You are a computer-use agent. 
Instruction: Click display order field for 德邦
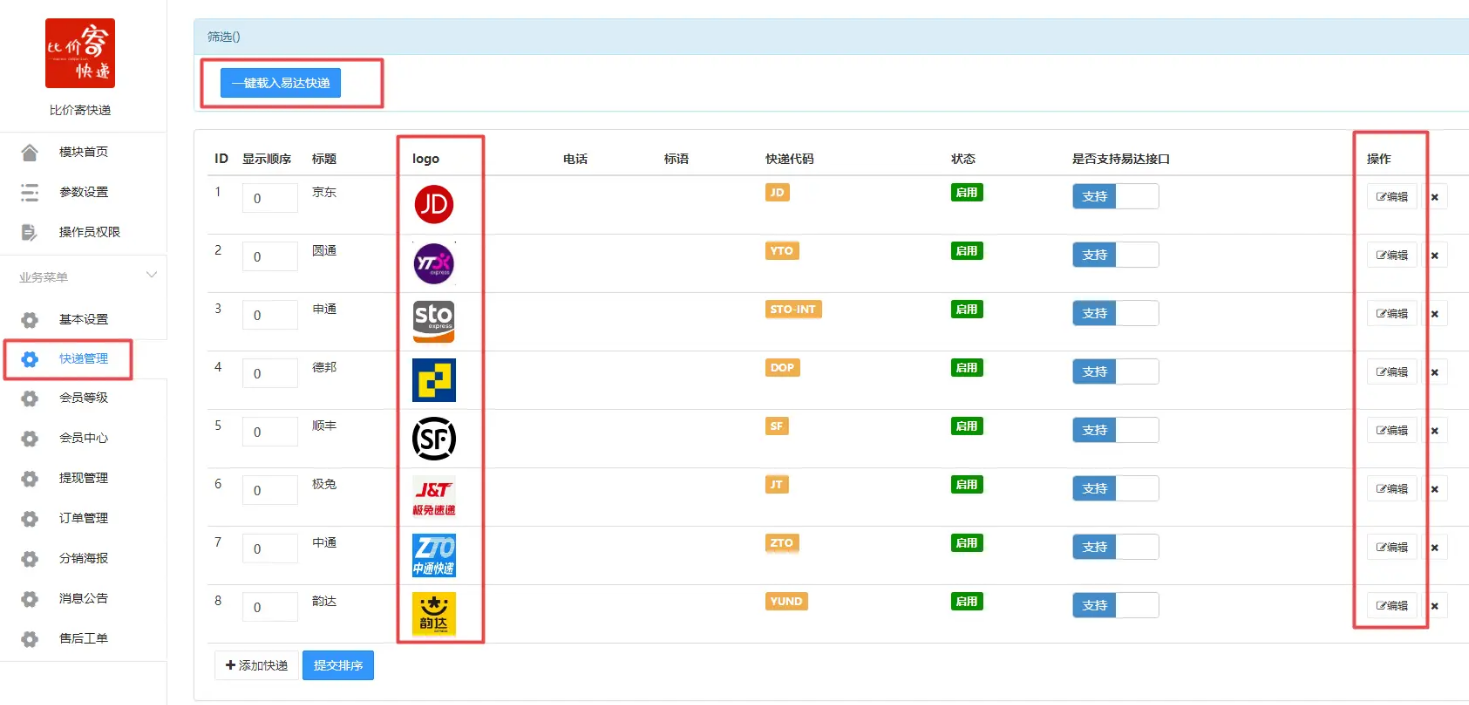tap(270, 373)
